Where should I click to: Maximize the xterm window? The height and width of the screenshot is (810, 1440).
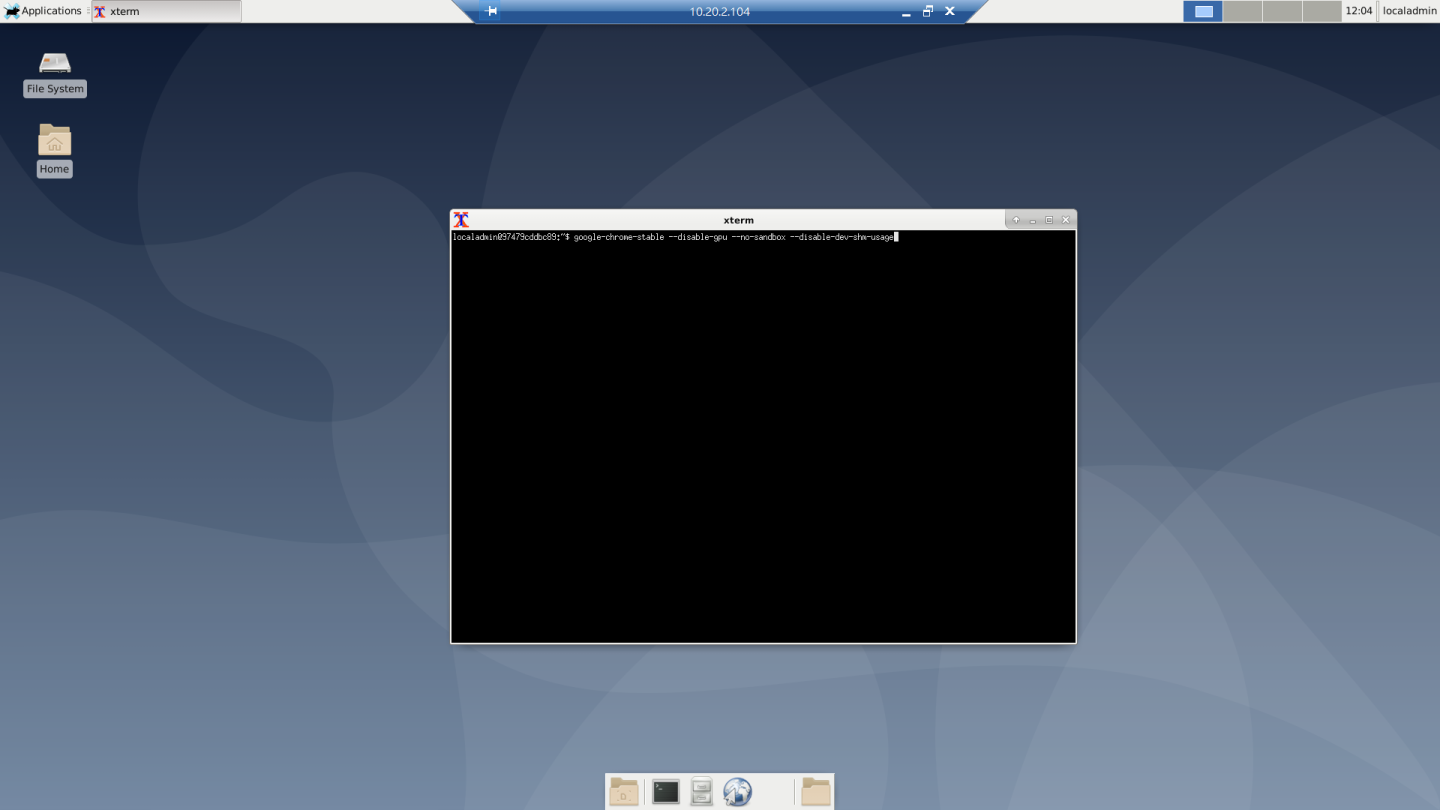click(x=1049, y=220)
